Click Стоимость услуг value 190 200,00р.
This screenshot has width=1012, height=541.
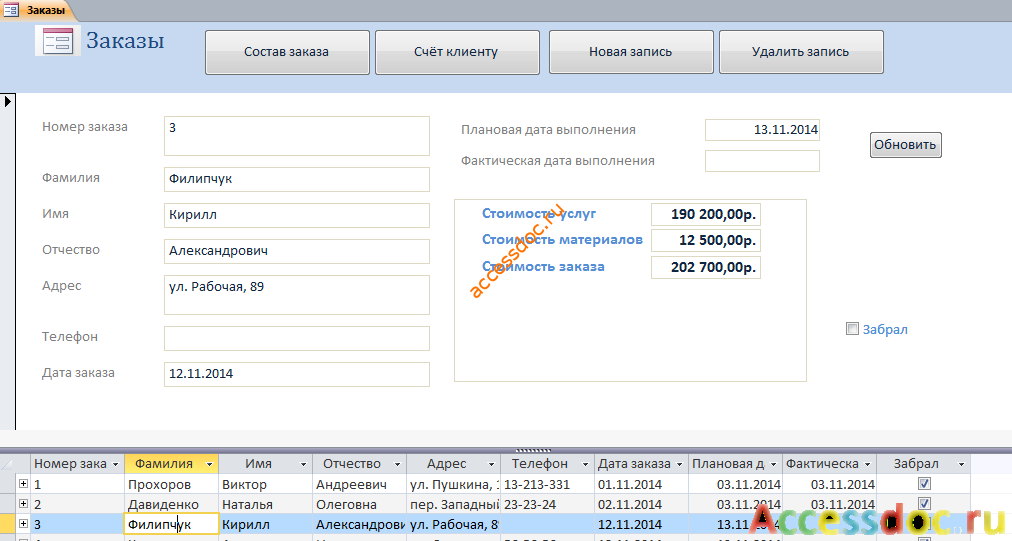click(x=706, y=214)
